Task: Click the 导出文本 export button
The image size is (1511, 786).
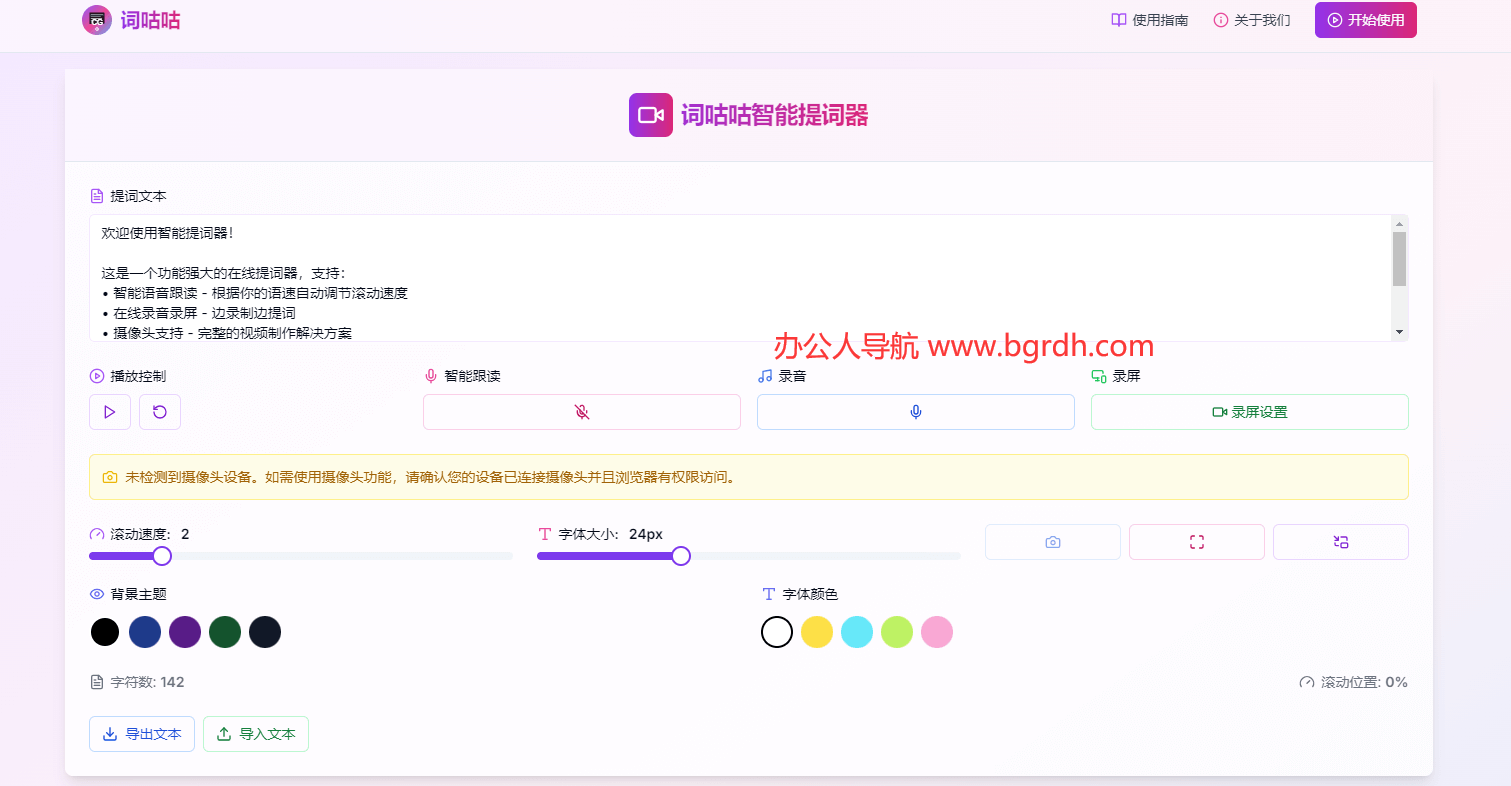Action: [x=141, y=733]
